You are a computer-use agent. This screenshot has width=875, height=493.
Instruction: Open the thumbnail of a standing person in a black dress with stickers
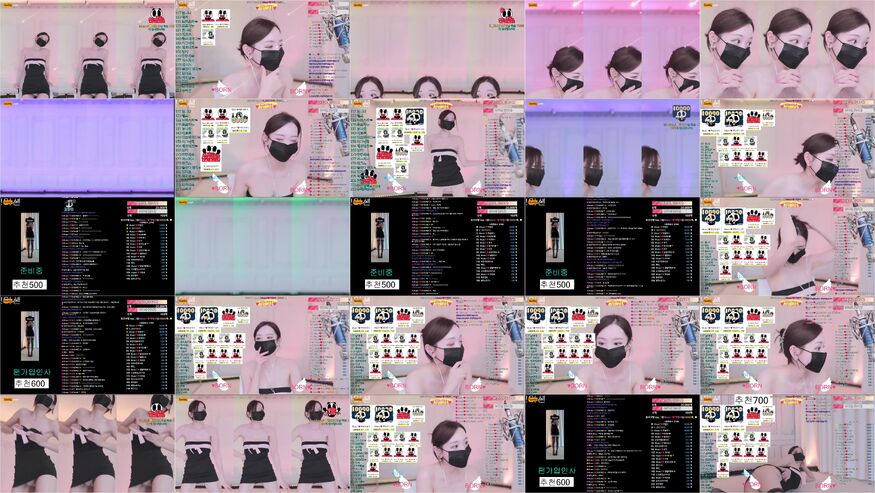(437, 147)
